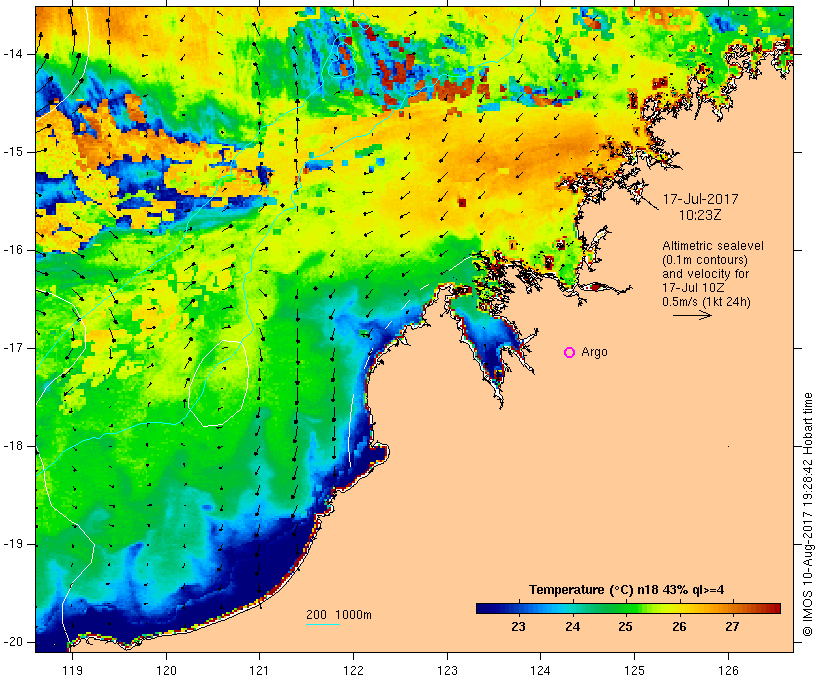Click the colorbar at 27 degrees

(x=733, y=608)
